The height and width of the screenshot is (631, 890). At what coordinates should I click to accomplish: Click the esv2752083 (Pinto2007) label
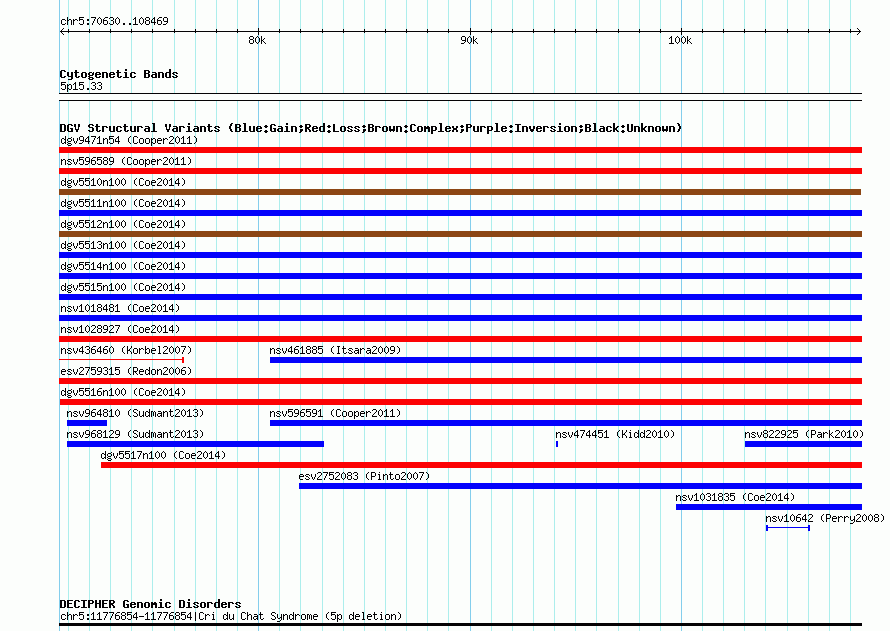point(364,476)
